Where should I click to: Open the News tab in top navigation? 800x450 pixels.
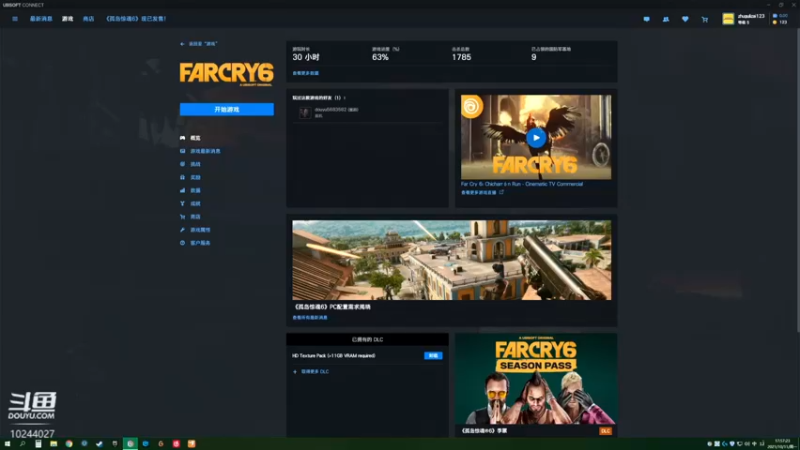41,19
